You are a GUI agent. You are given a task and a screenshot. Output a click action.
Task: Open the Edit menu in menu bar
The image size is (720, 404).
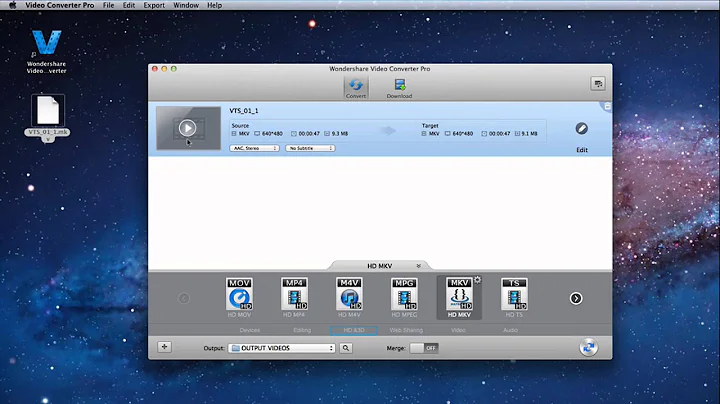[129, 5]
